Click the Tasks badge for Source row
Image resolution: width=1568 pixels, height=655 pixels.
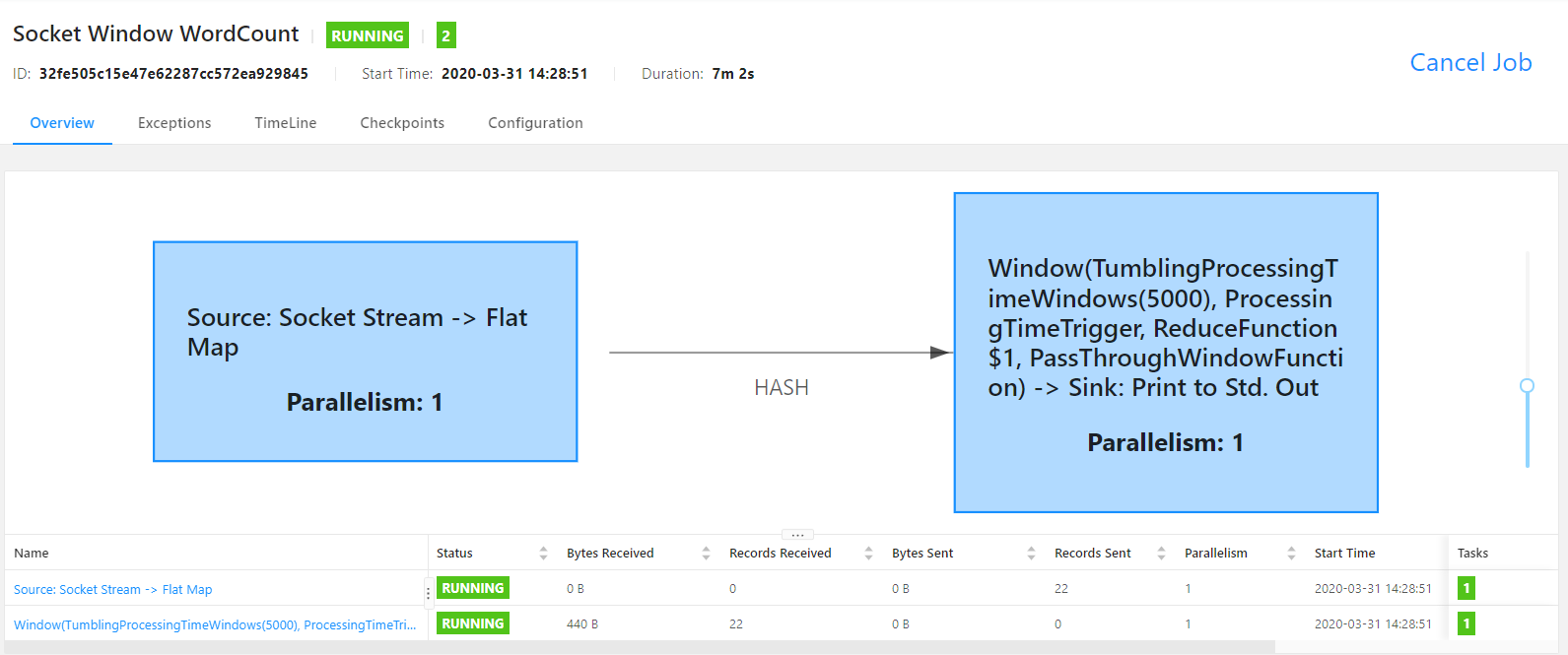[x=1466, y=589]
